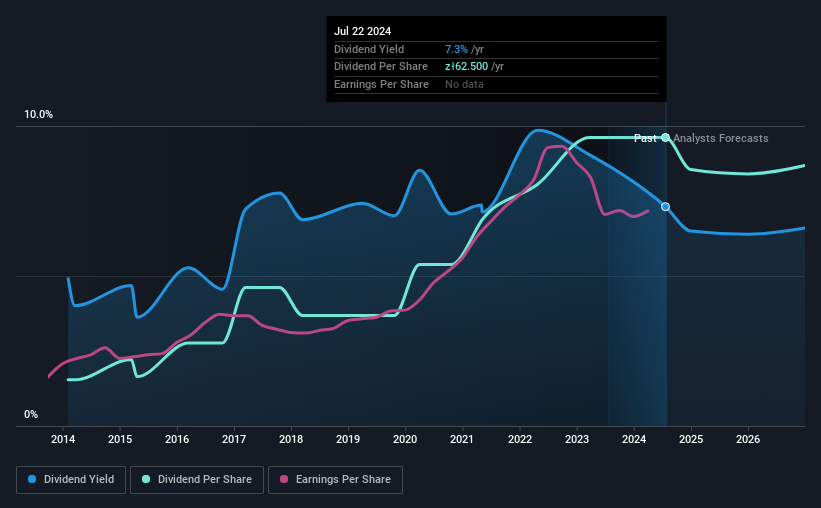Select the 2023 x-axis label
821x508 pixels.
click(x=577, y=439)
